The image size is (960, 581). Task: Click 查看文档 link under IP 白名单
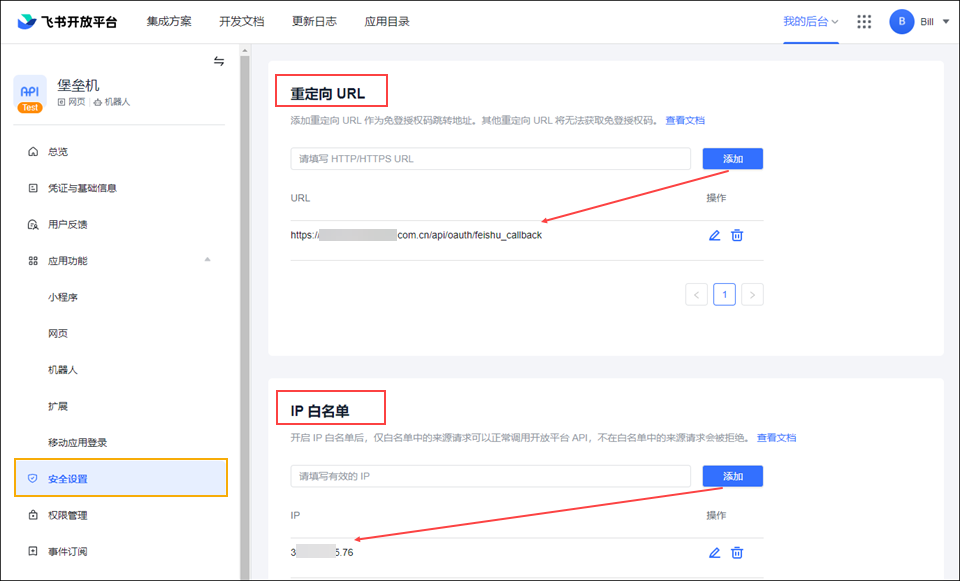(x=776, y=438)
